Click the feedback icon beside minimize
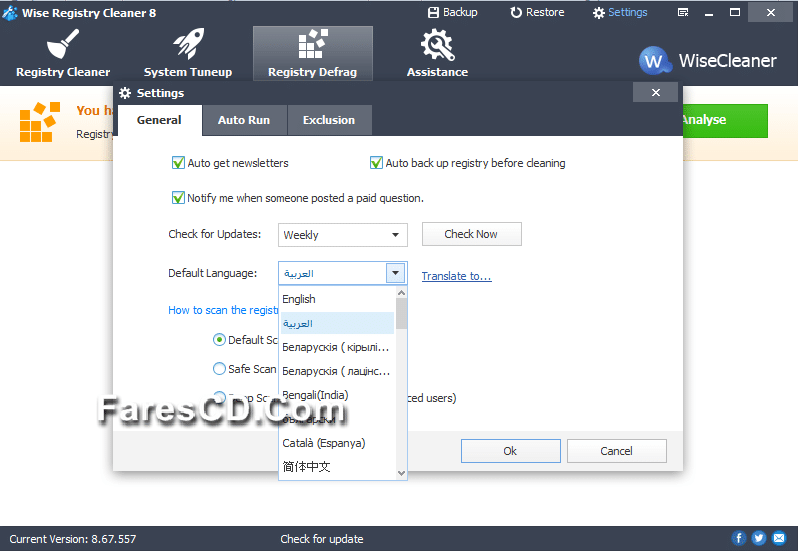The width and height of the screenshot is (798, 551). [x=683, y=12]
